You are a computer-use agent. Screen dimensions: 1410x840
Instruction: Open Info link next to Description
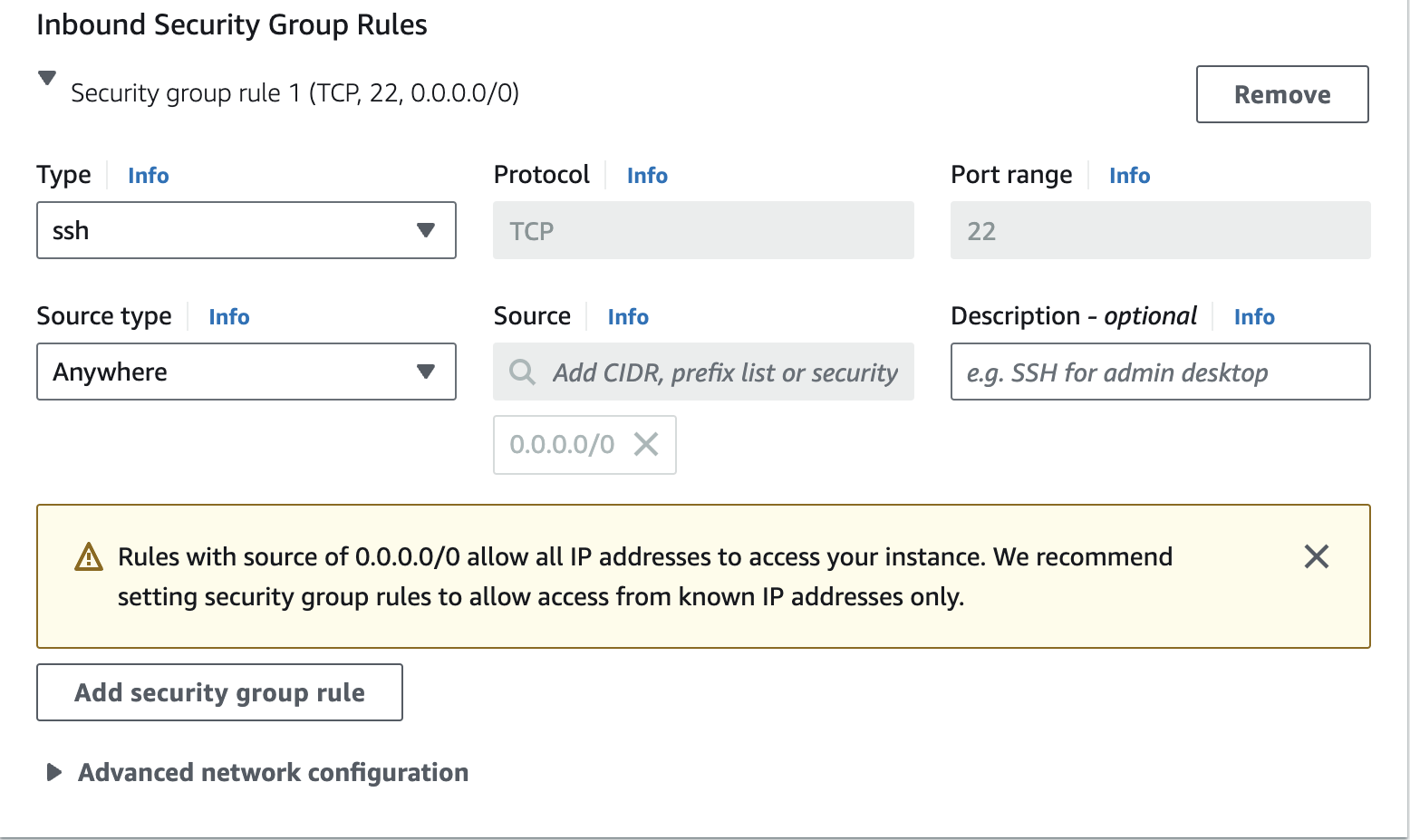1254,317
